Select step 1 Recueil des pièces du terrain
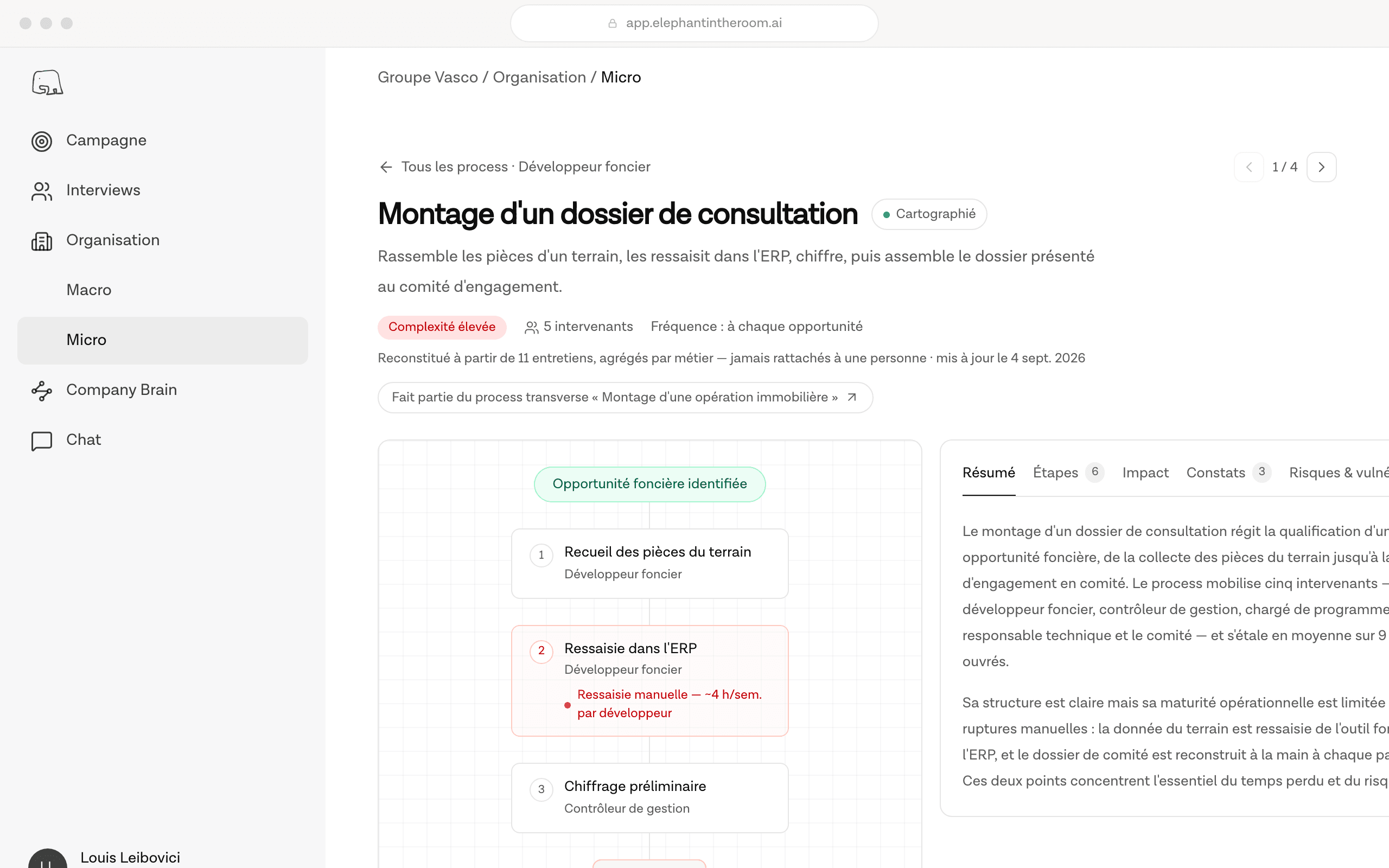Image resolution: width=1389 pixels, height=868 pixels. pyautogui.click(x=649, y=563)
